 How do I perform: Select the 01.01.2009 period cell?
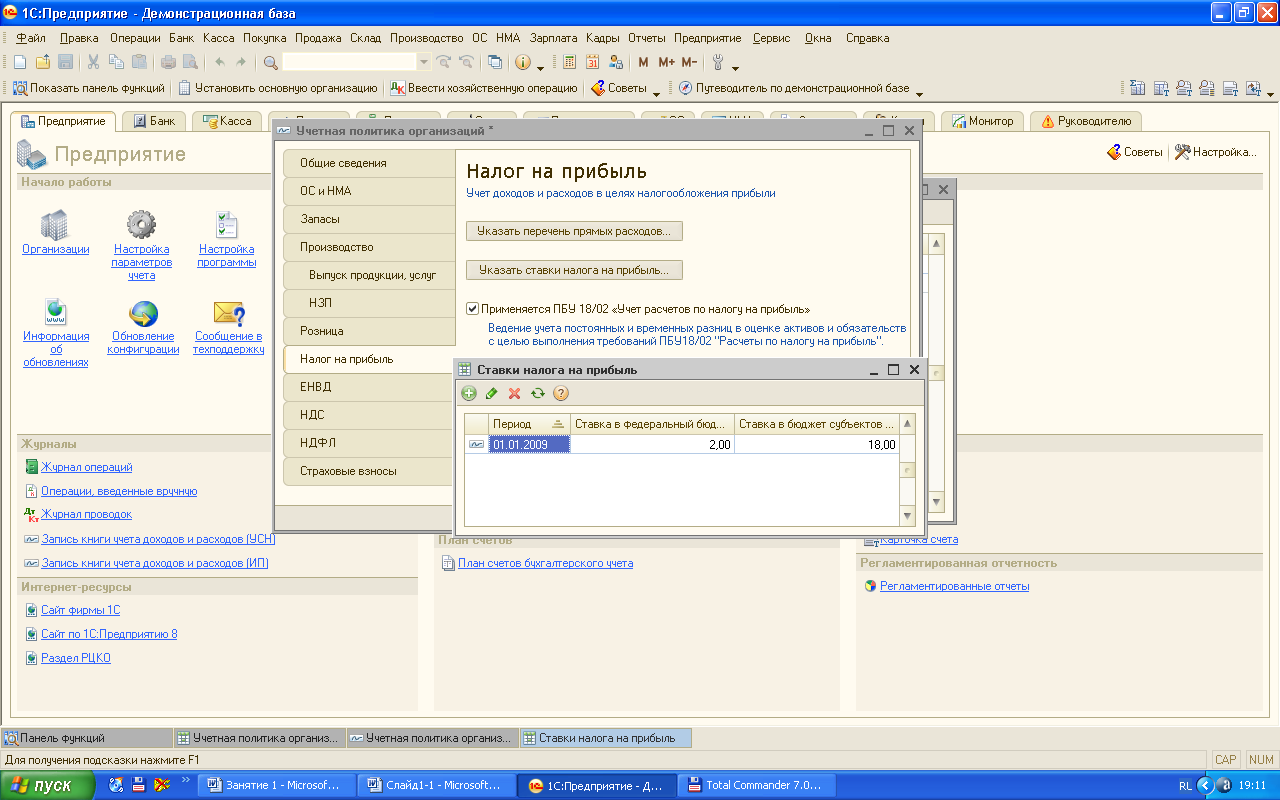[x=529, y=444]
